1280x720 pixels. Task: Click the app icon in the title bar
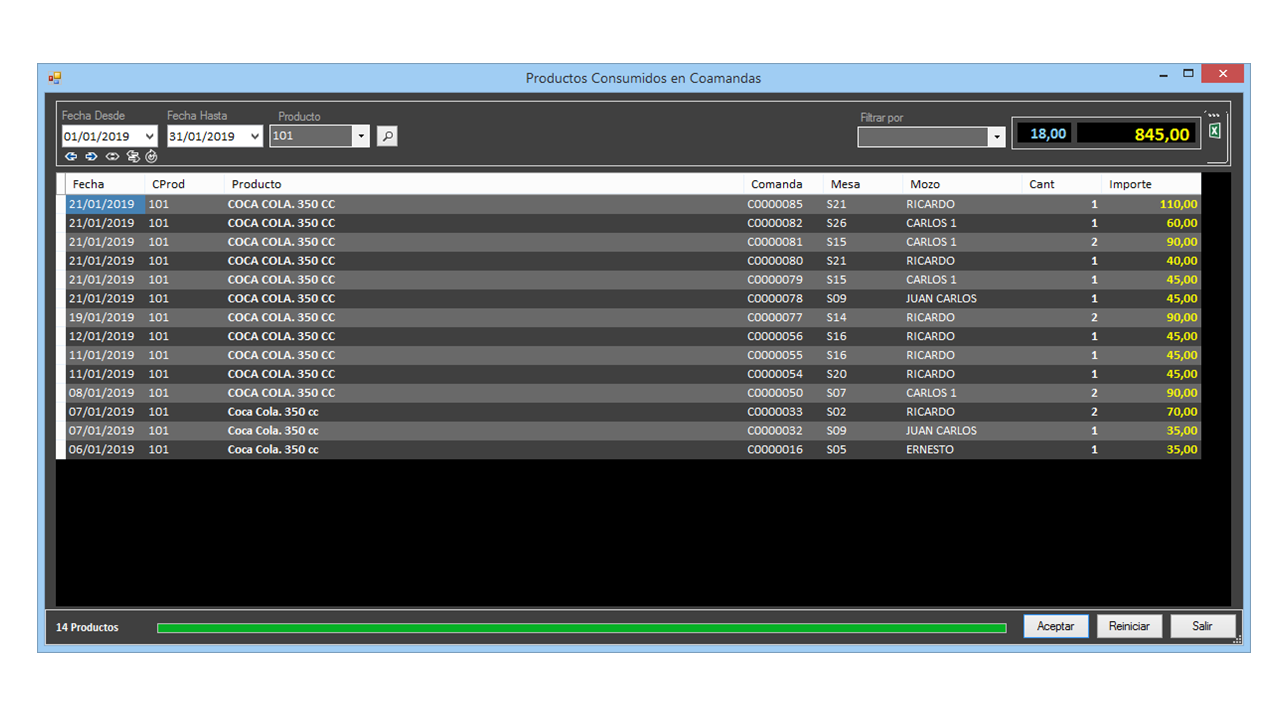[55, 78]
